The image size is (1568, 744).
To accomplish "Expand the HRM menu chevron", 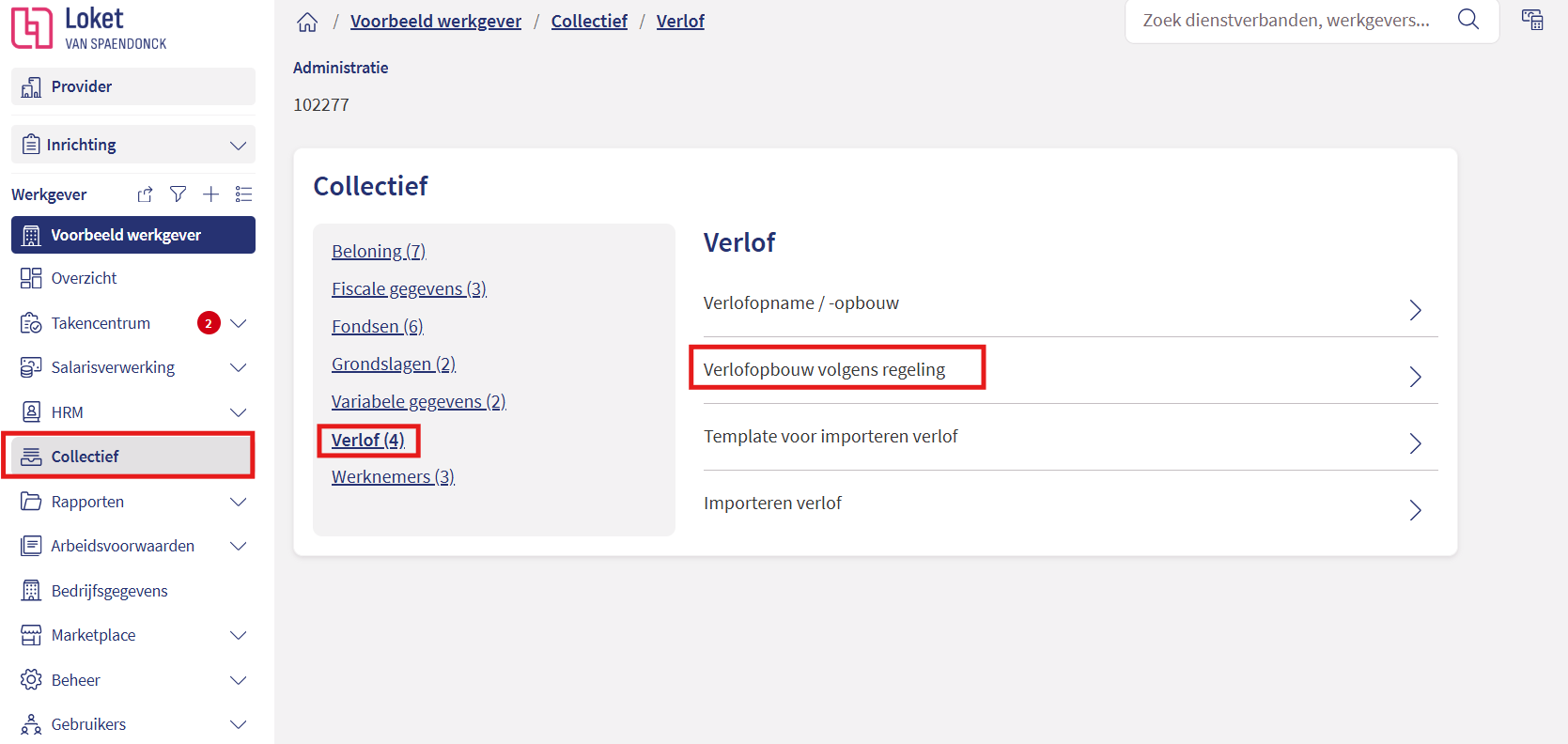I will click(239, 412).
